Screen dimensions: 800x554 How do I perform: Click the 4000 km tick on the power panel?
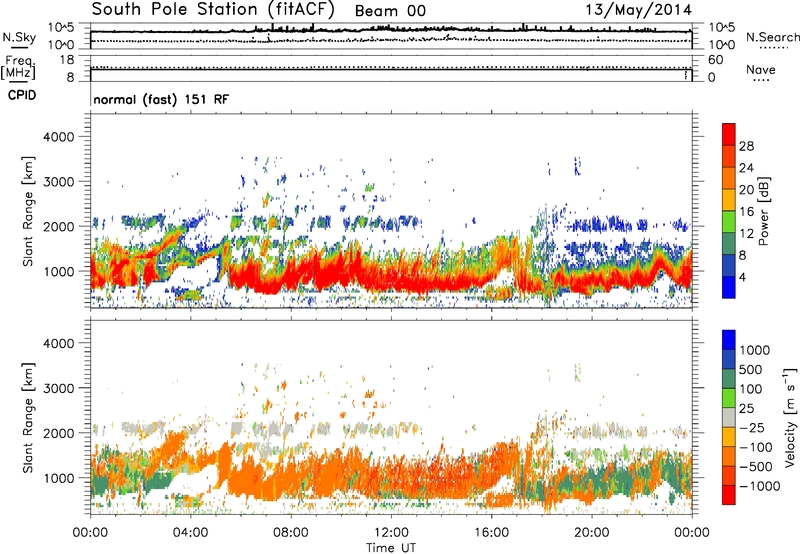click(59, 137)
